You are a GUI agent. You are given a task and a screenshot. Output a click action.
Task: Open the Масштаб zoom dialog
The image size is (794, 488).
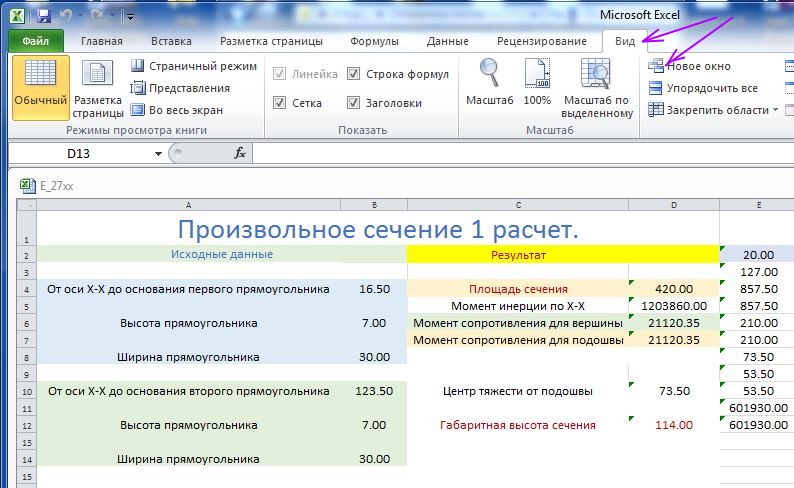pyautogui.click(x=489, y=85)
